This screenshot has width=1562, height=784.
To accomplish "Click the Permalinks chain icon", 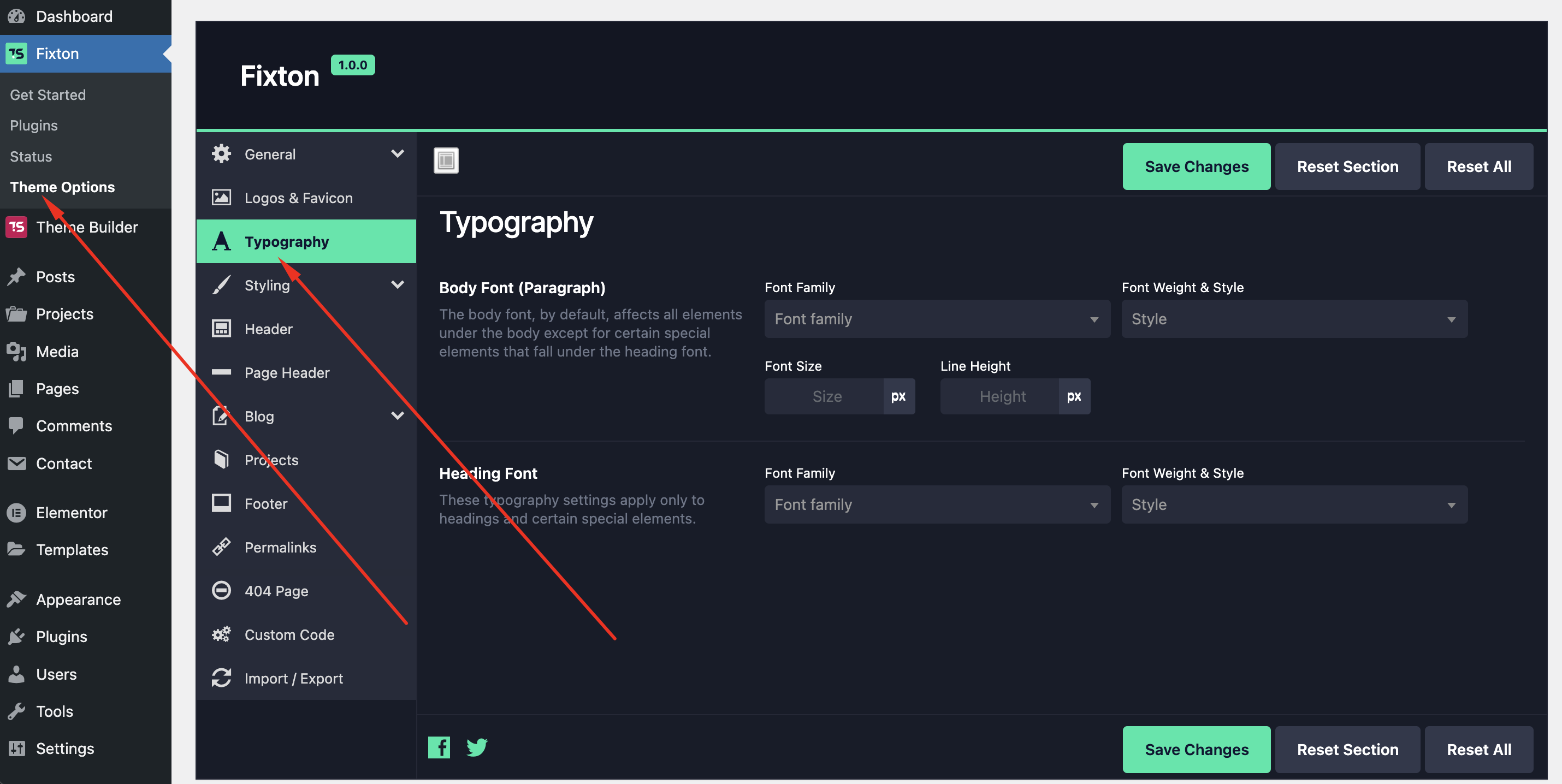I will (221, 547).
